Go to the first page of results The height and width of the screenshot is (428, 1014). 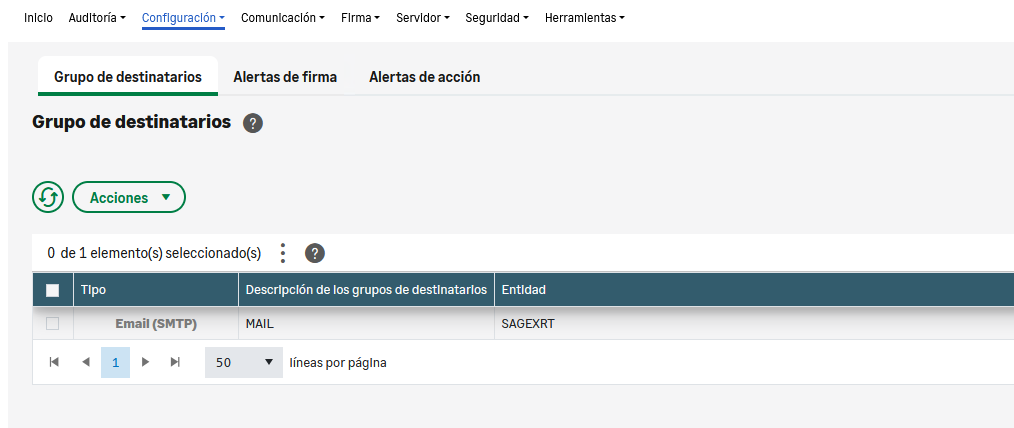(x=54, y=362)
